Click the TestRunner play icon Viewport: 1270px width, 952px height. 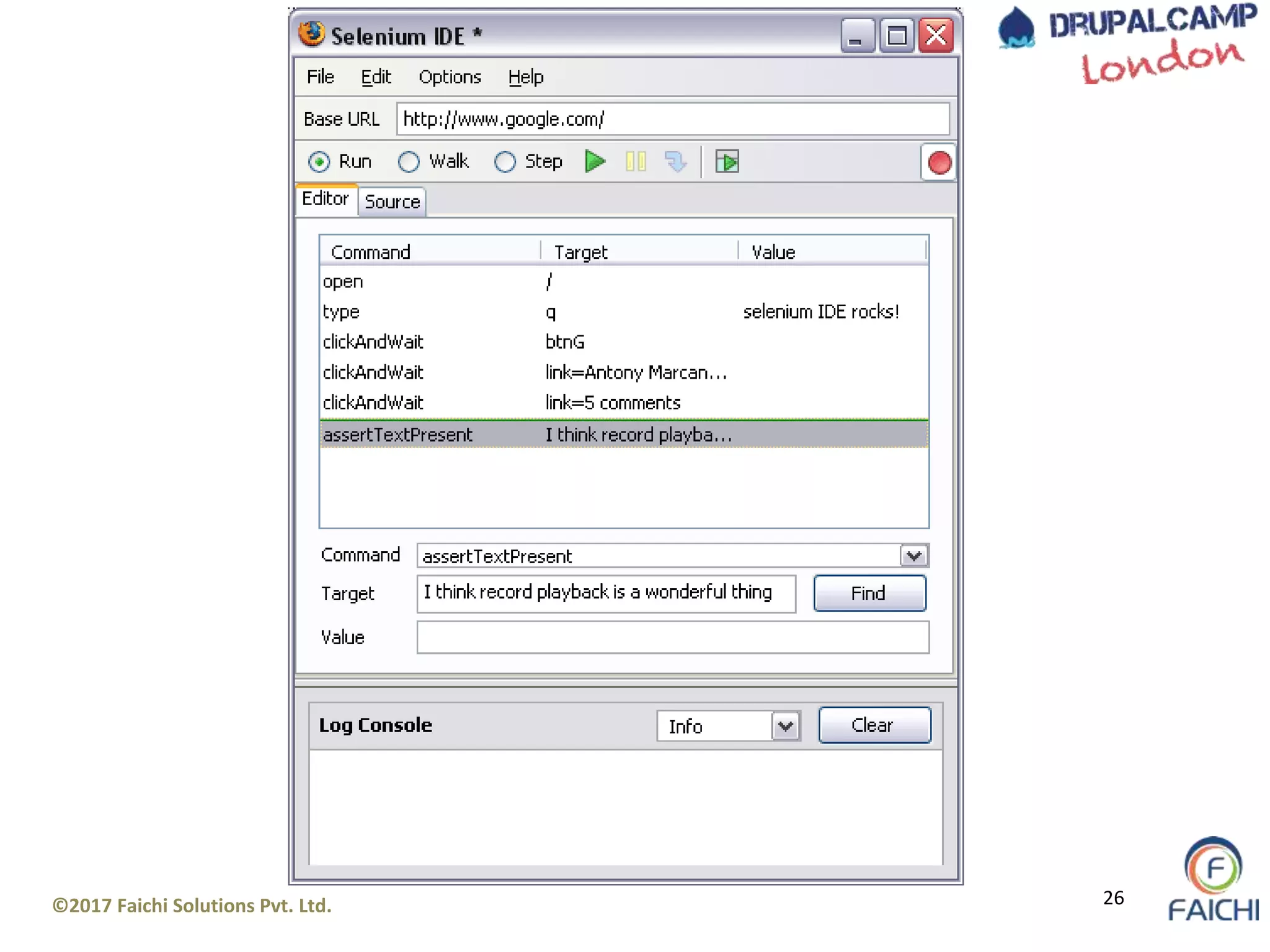tap(727, 162)
